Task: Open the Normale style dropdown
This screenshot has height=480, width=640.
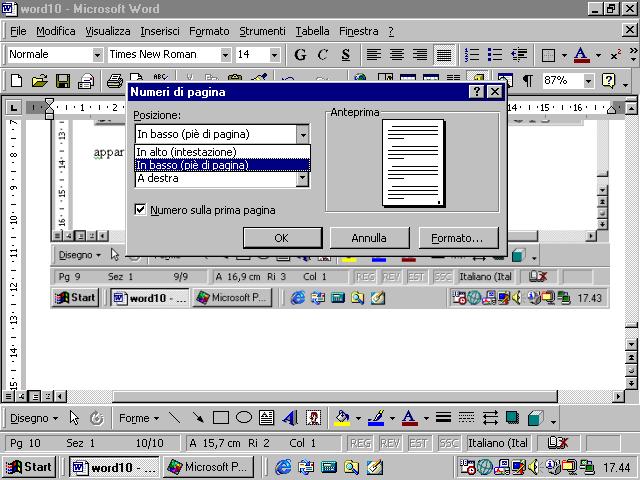Action: pyautogui.click(x=97, y=55)
